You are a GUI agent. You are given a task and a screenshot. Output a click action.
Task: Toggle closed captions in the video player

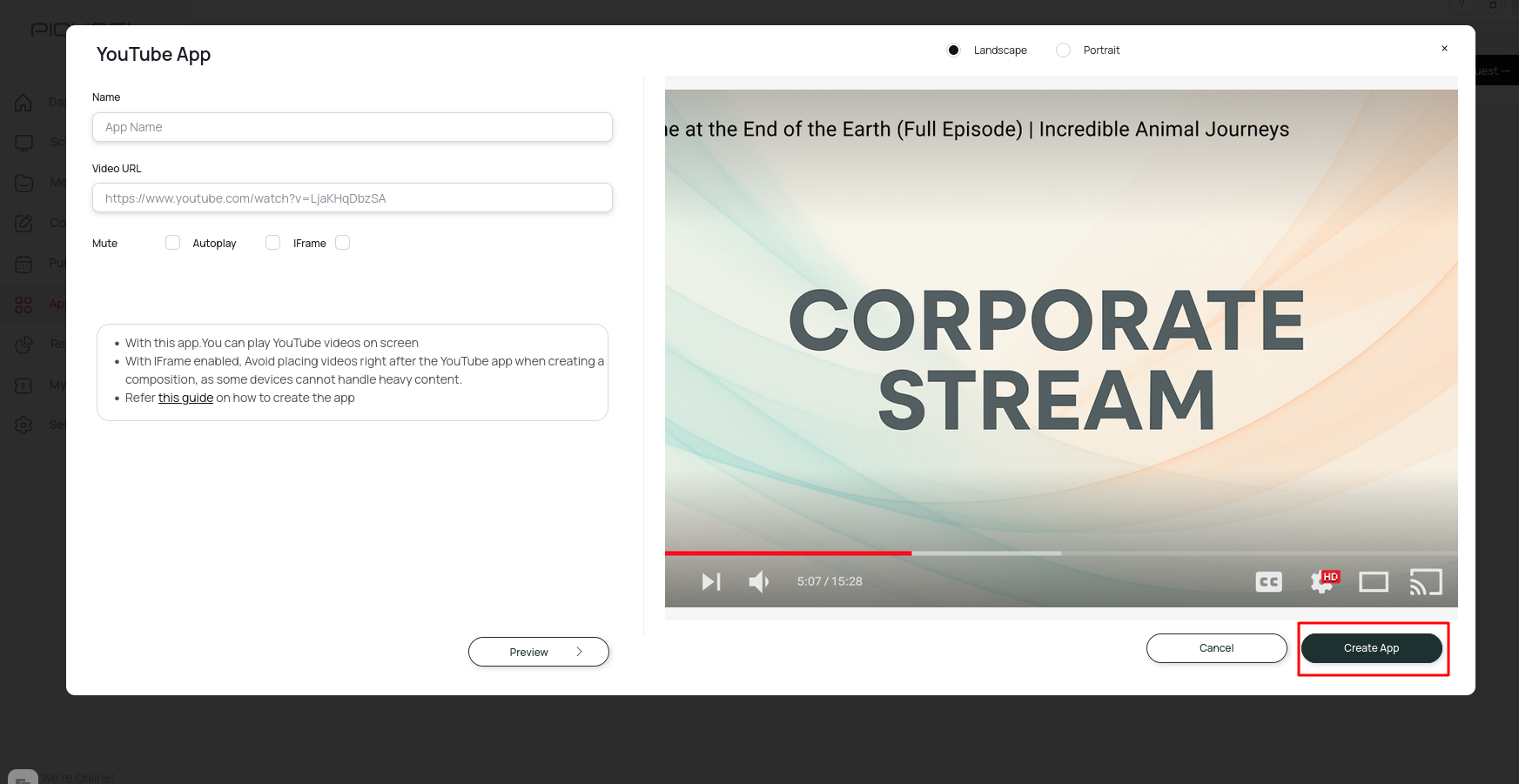tap(1268, 581)
